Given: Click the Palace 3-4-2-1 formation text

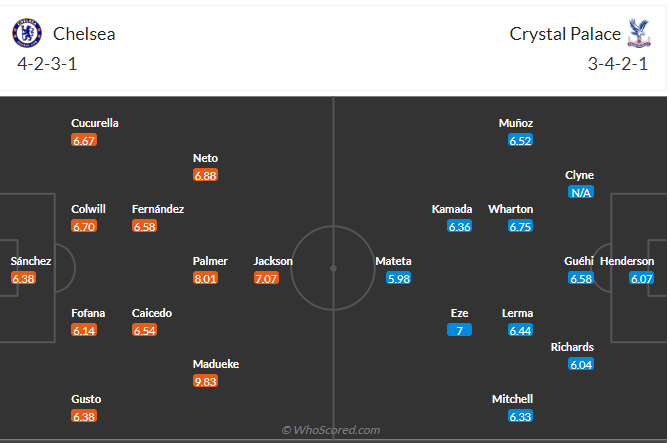Looking at the screenshot, I should 618,64.
